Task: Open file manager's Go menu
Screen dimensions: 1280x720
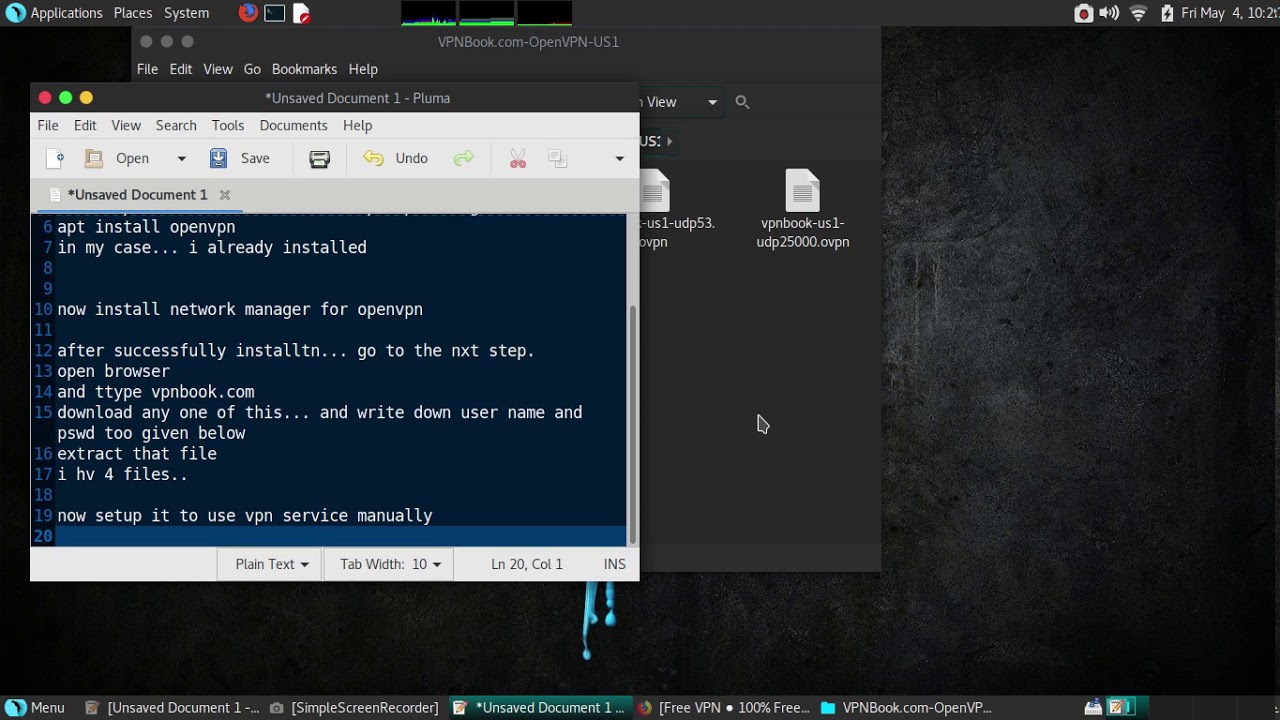Action: tap(252, 69)
